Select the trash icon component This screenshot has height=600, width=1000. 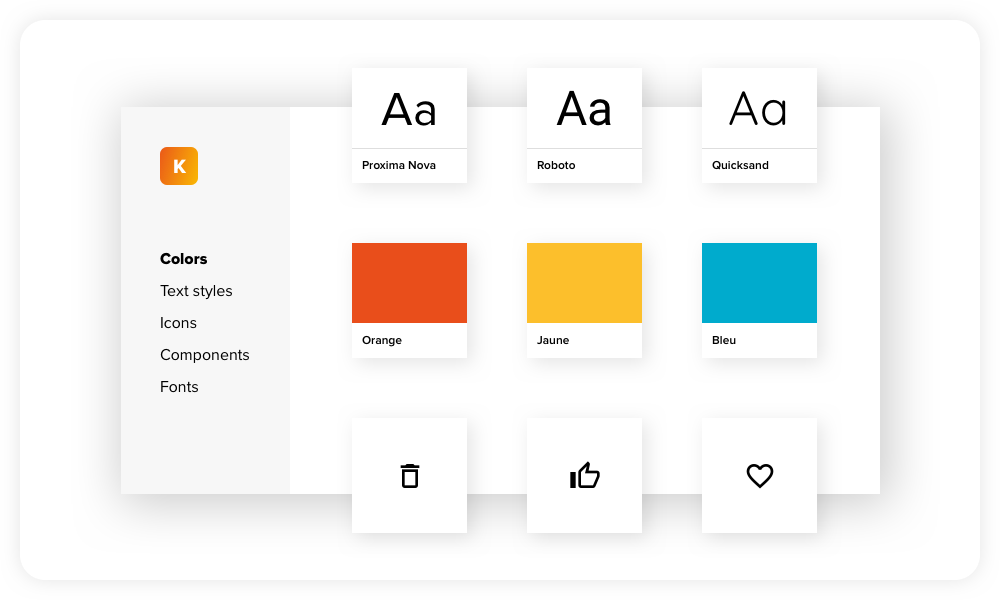[409, 476]
